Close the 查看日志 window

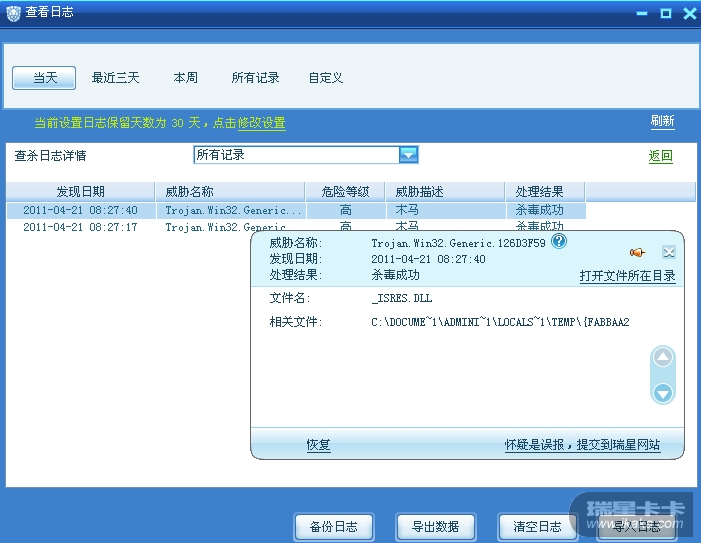[x=690, y=13]
